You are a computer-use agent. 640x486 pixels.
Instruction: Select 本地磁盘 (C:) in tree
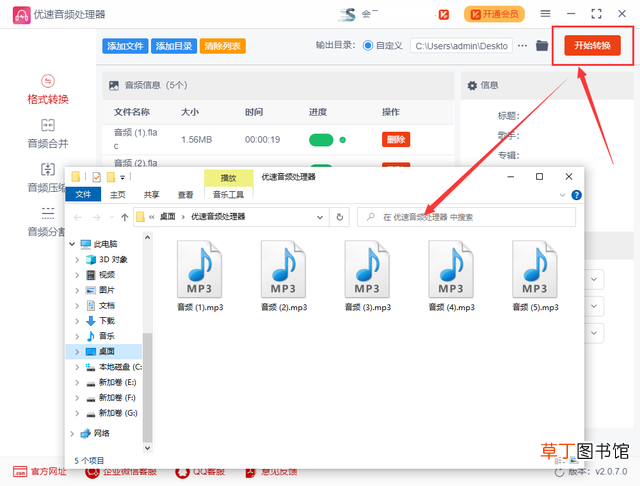pos(114,367)
